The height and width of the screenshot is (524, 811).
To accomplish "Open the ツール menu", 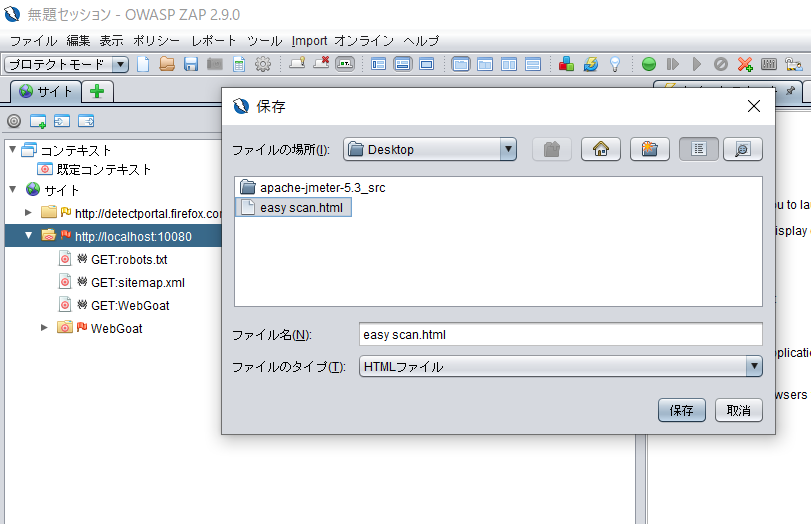I will click(x=264, y=41).
